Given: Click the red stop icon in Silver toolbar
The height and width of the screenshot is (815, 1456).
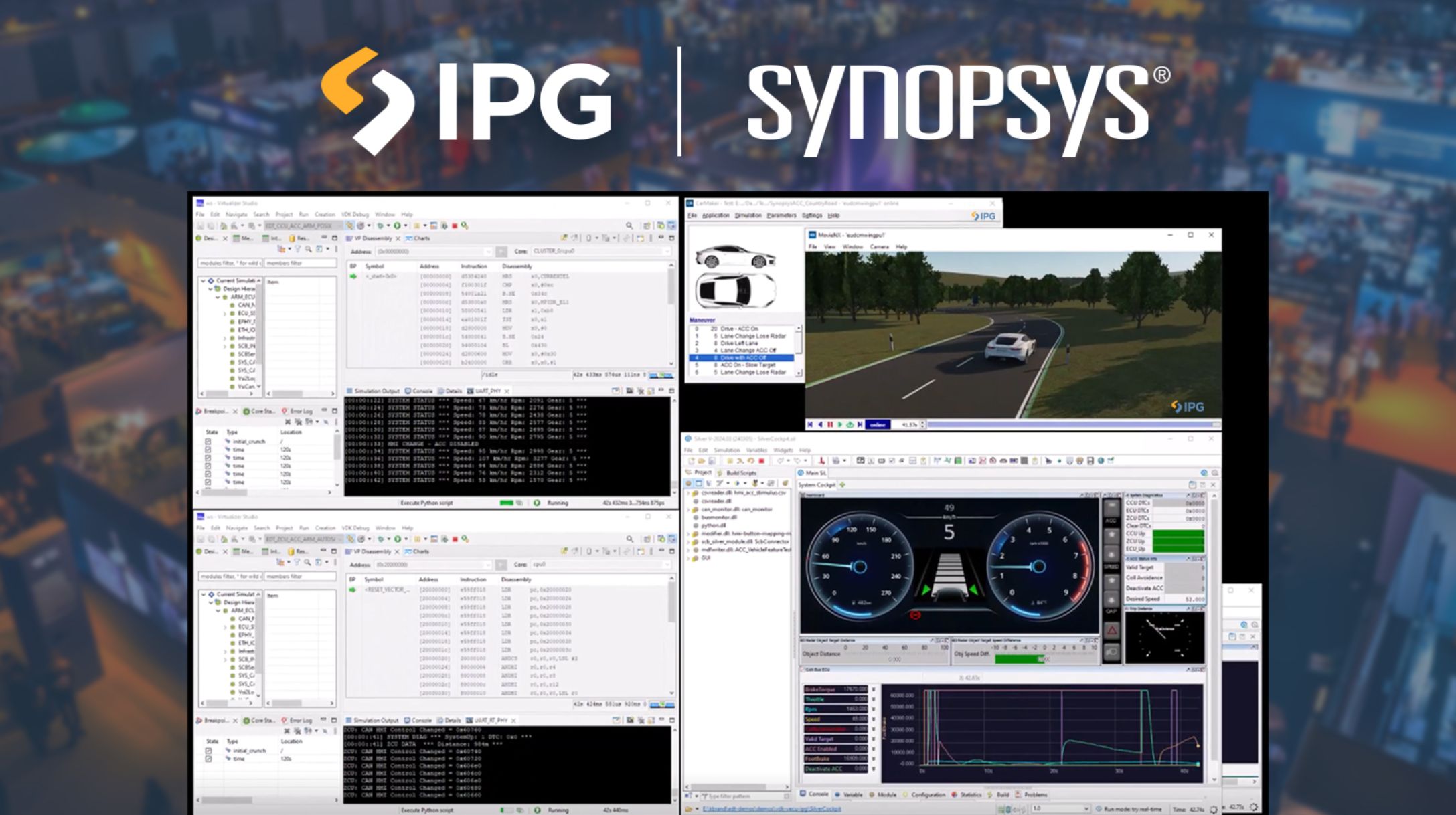Looking at the screenshot, I should [761, 461].
